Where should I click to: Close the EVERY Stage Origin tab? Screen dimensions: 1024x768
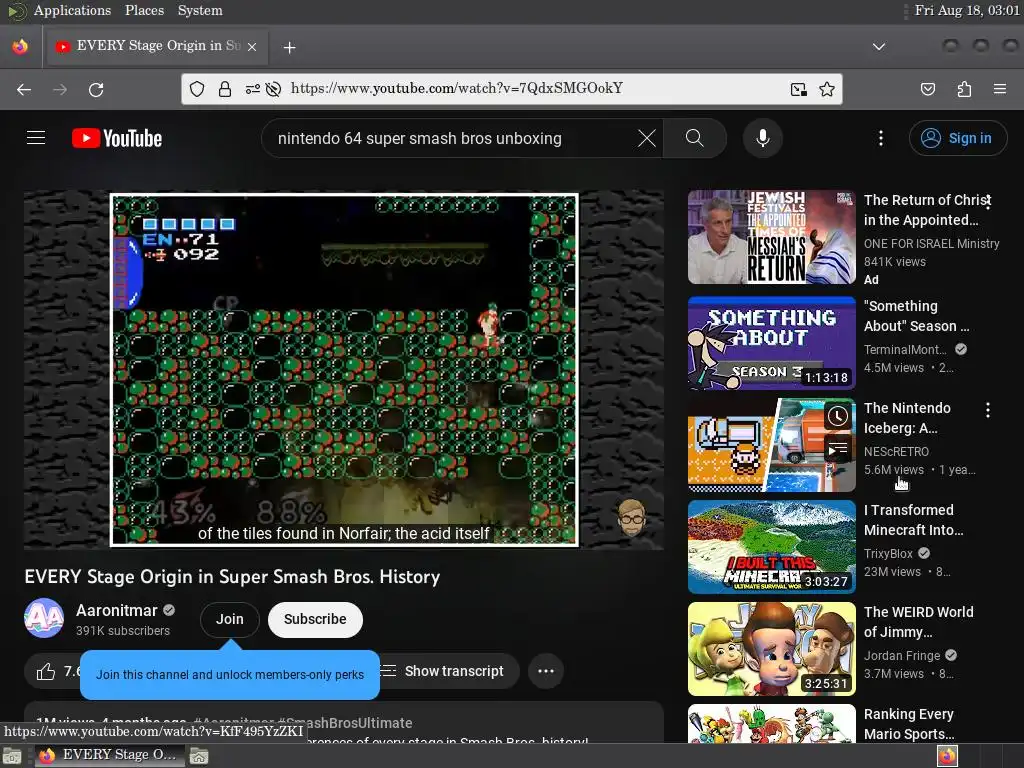(252, 47)
